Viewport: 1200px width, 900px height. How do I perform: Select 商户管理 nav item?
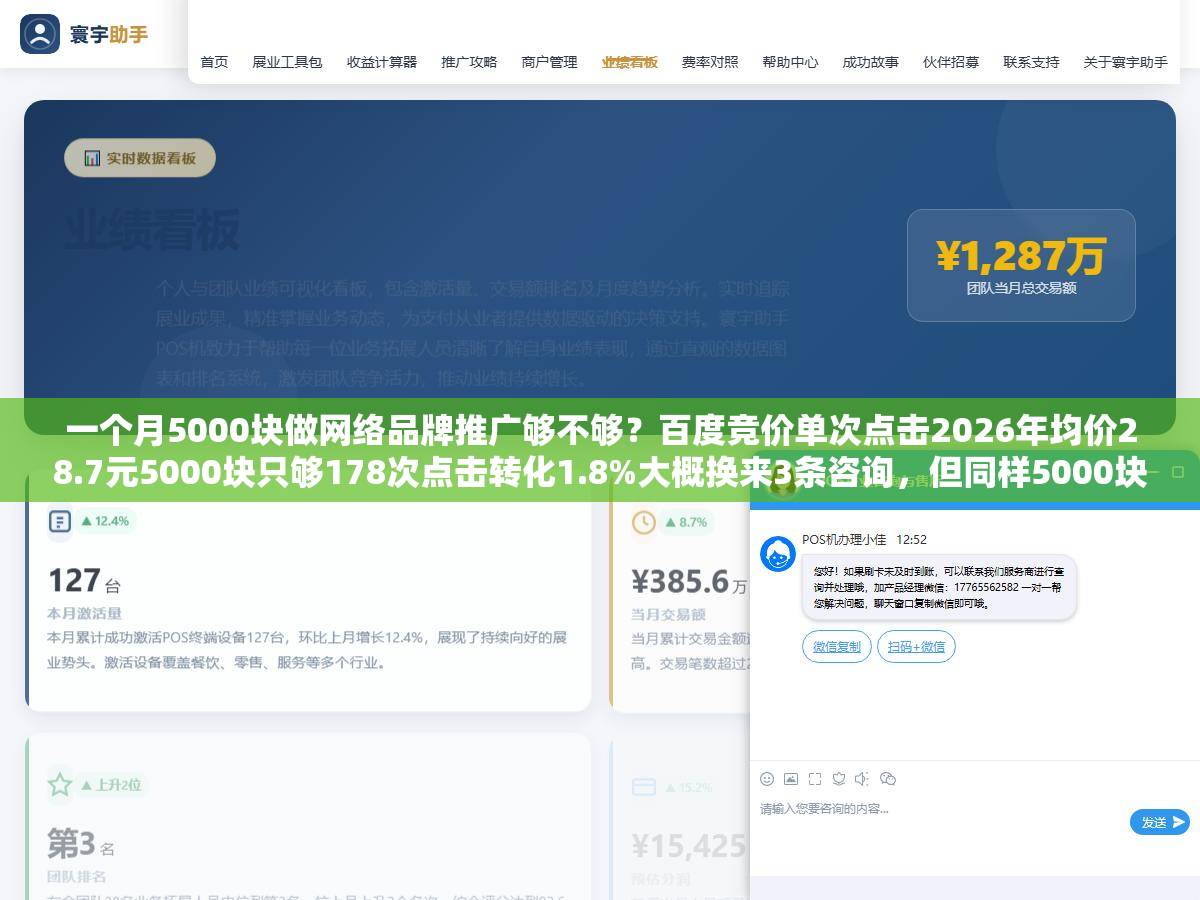pyautogui.click(x=549, y=62)
